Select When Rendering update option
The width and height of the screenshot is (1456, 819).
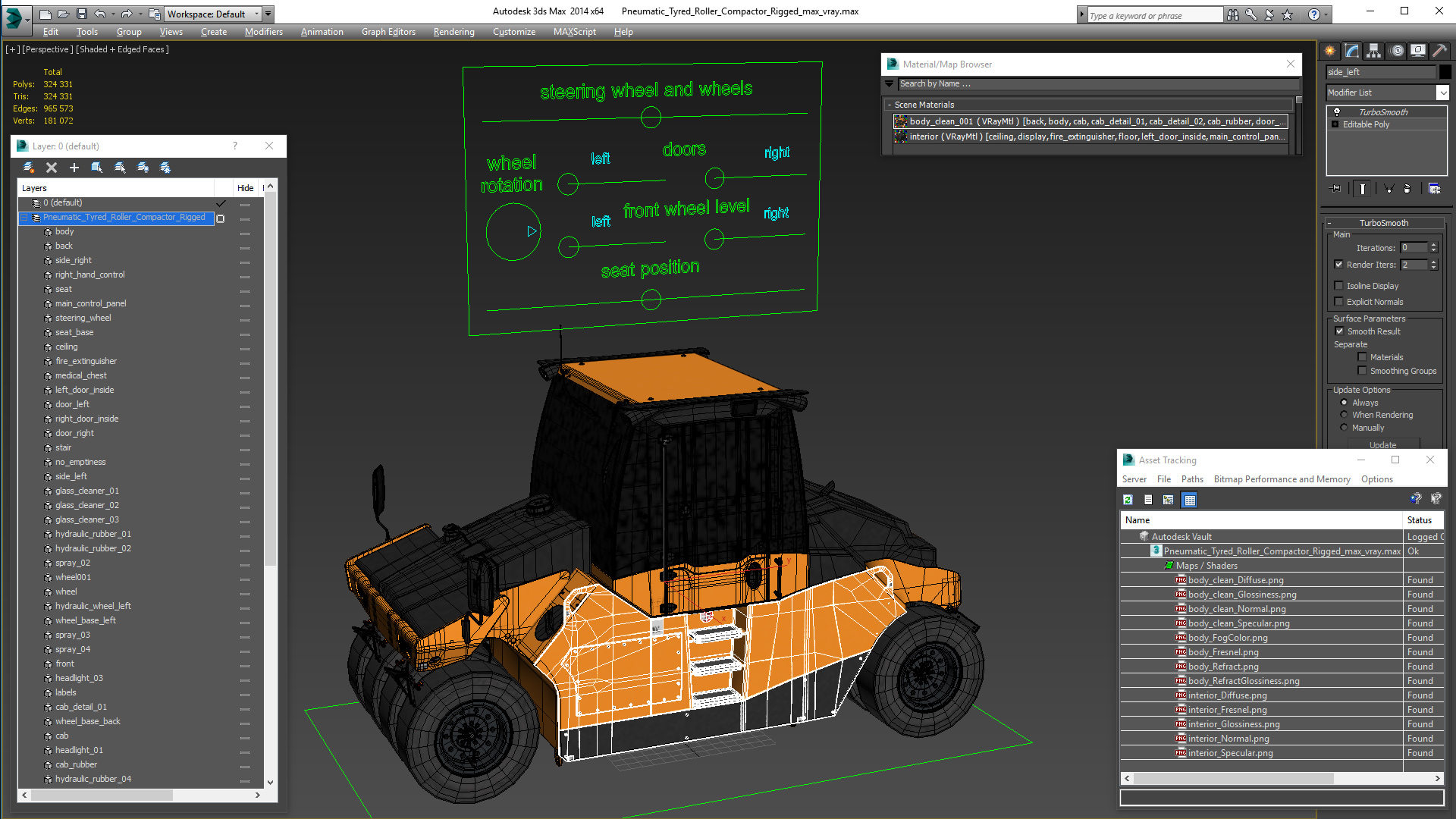[1345, 415]
